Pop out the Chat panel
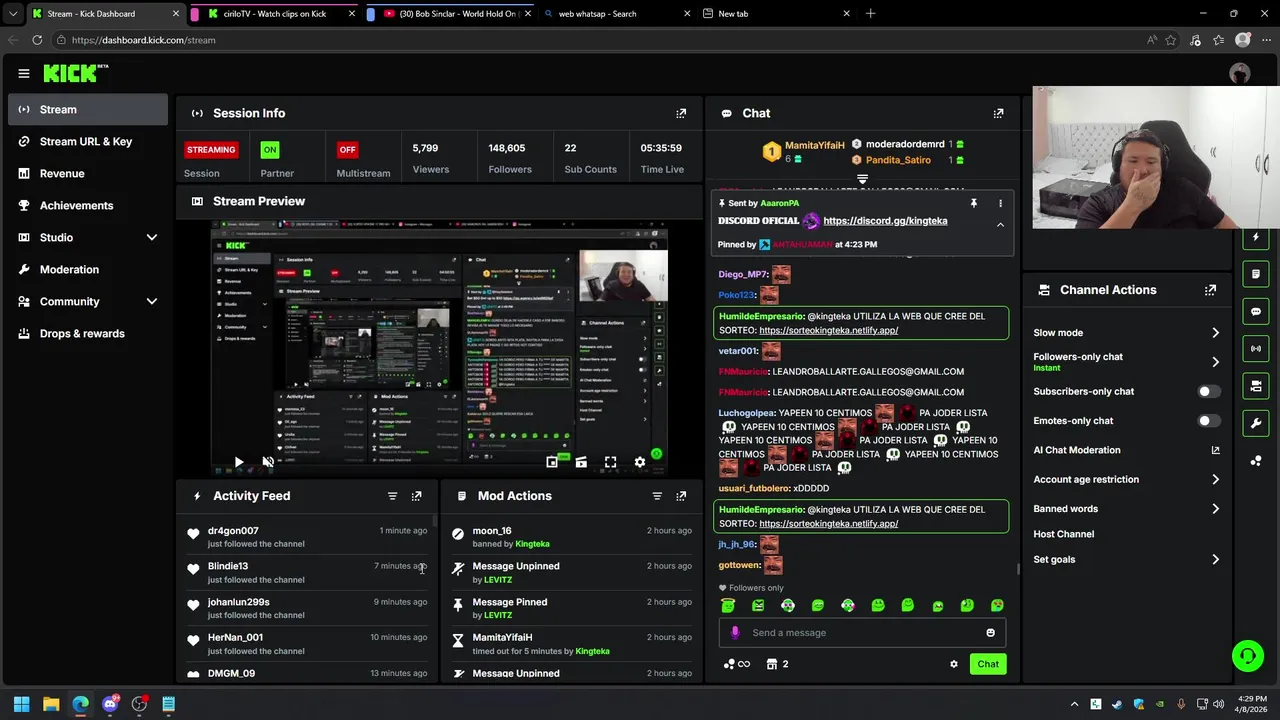1280x720 pixels. tap(998, 113)
